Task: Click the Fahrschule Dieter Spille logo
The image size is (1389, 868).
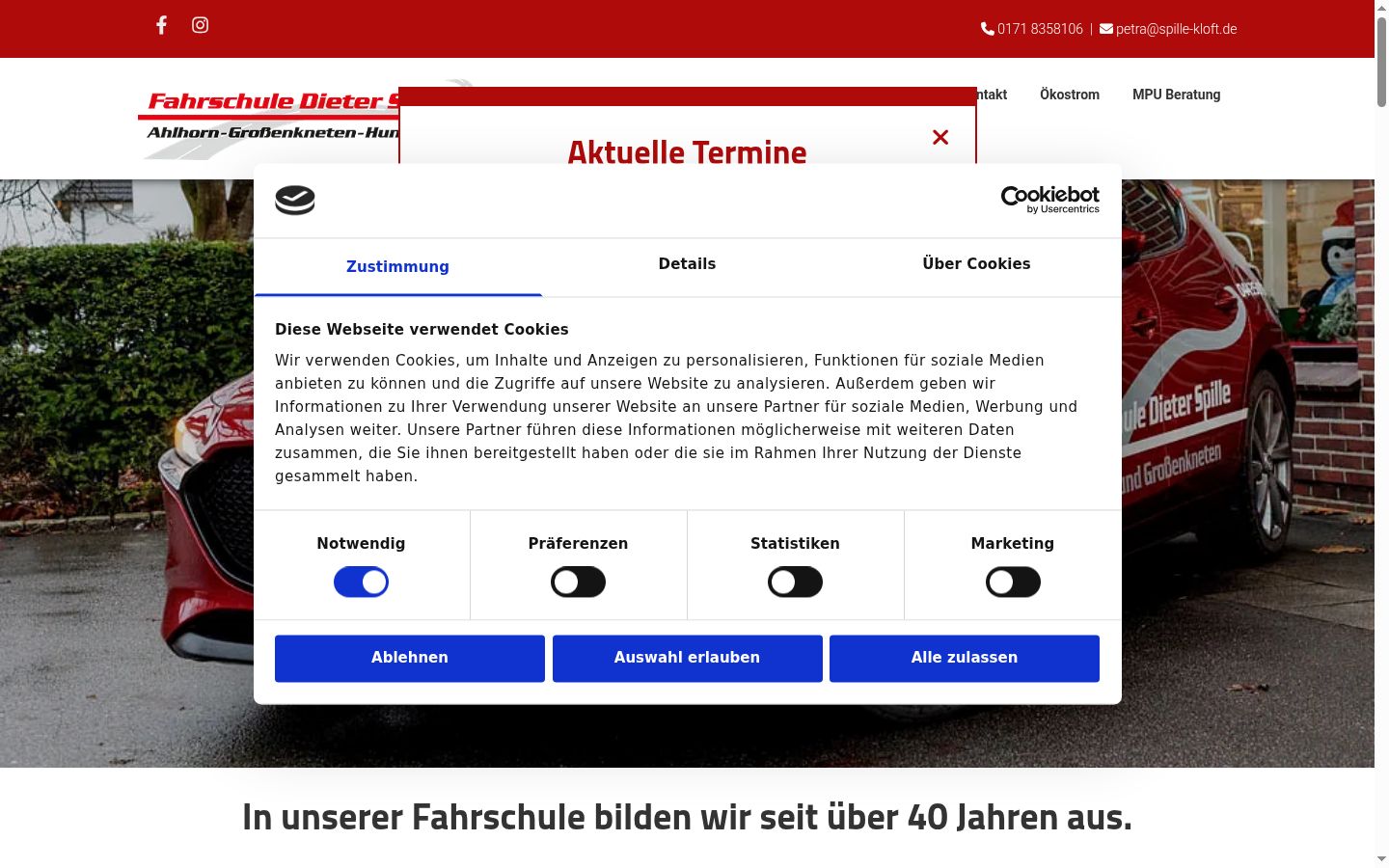Action: coord(269,118)
